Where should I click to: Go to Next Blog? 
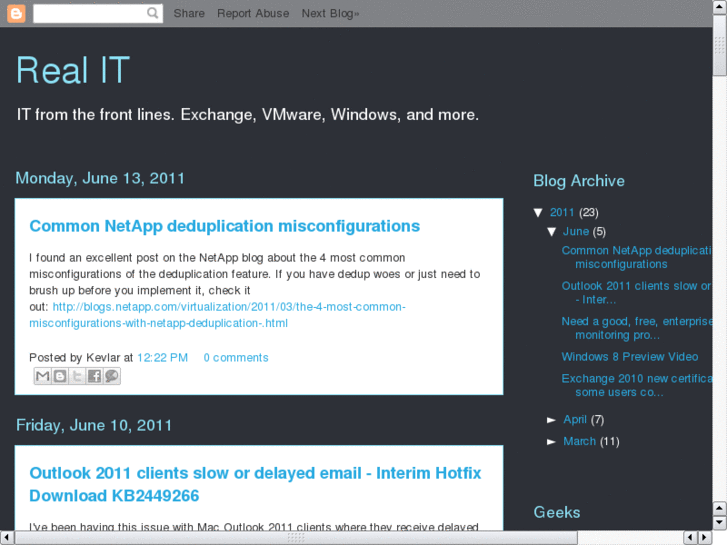click(x=330, y=13)
